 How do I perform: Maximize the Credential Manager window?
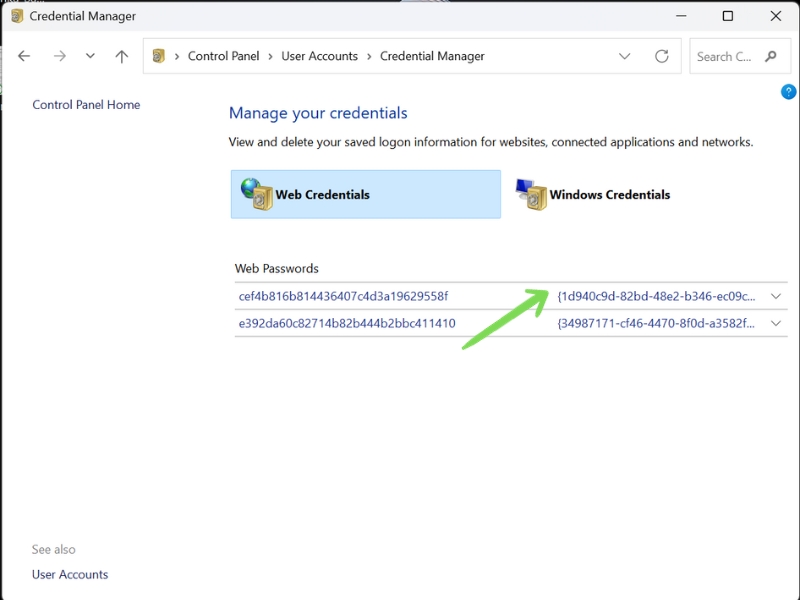pos(728,16)
